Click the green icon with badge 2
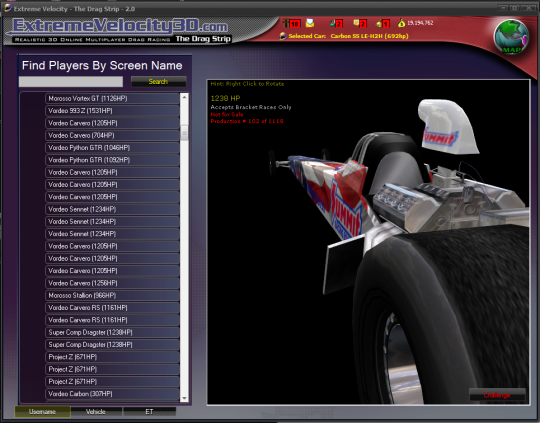This screenshot has width=540, height=423. (336, 23)
